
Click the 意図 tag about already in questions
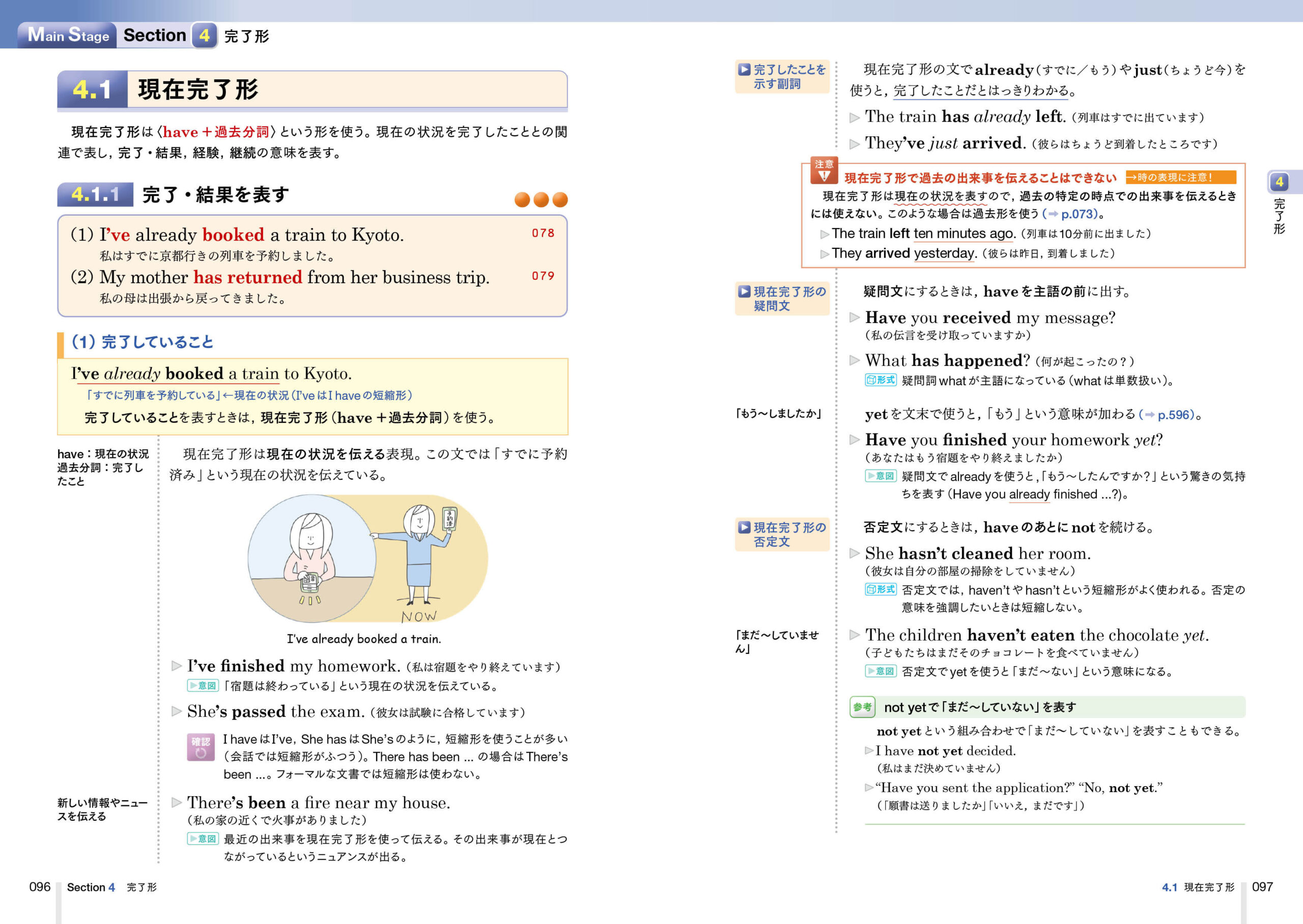[x=881, y=476]
